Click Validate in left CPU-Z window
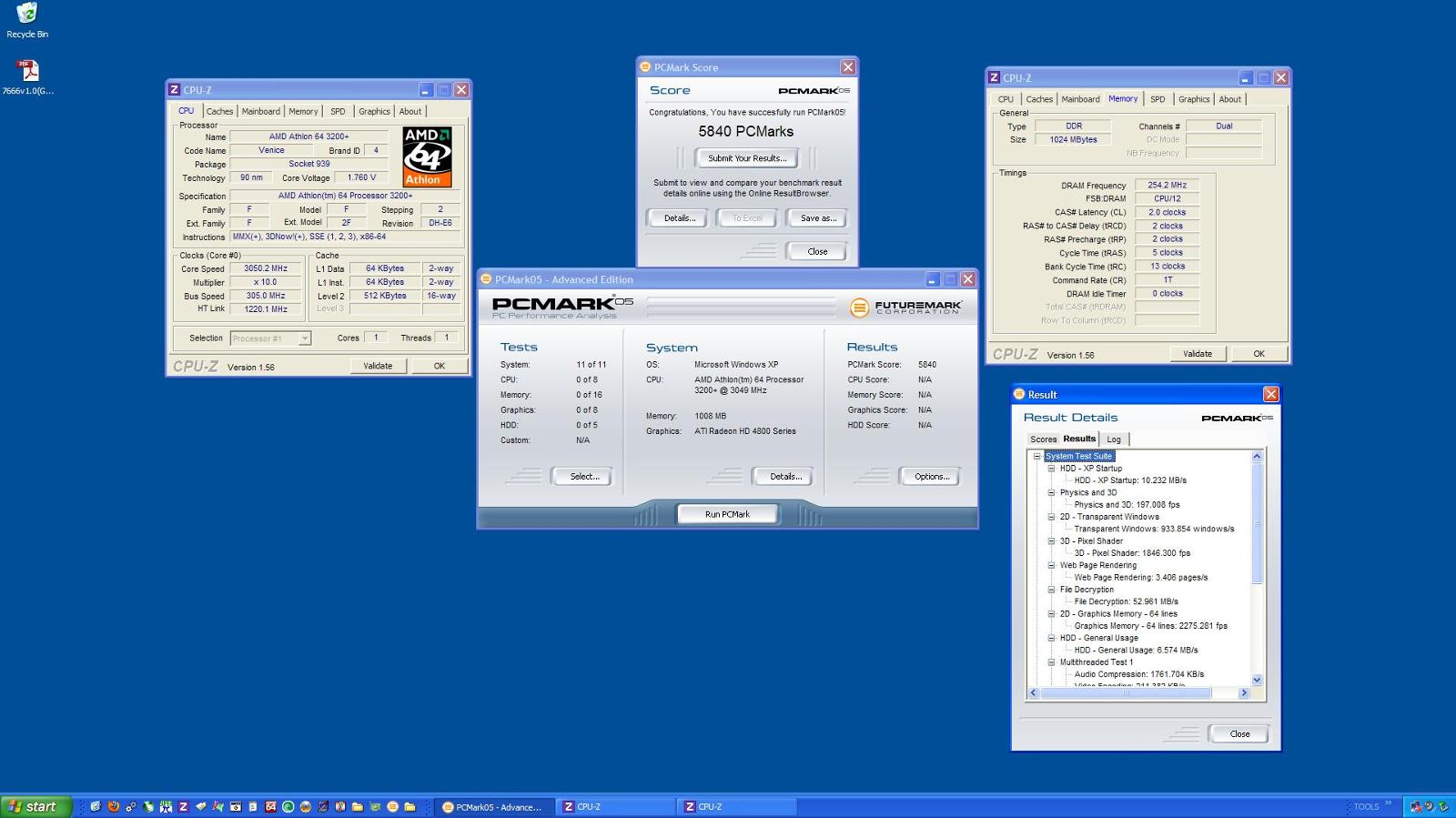1456x818 pixels. pyautogui.click(x=378, y=366)
